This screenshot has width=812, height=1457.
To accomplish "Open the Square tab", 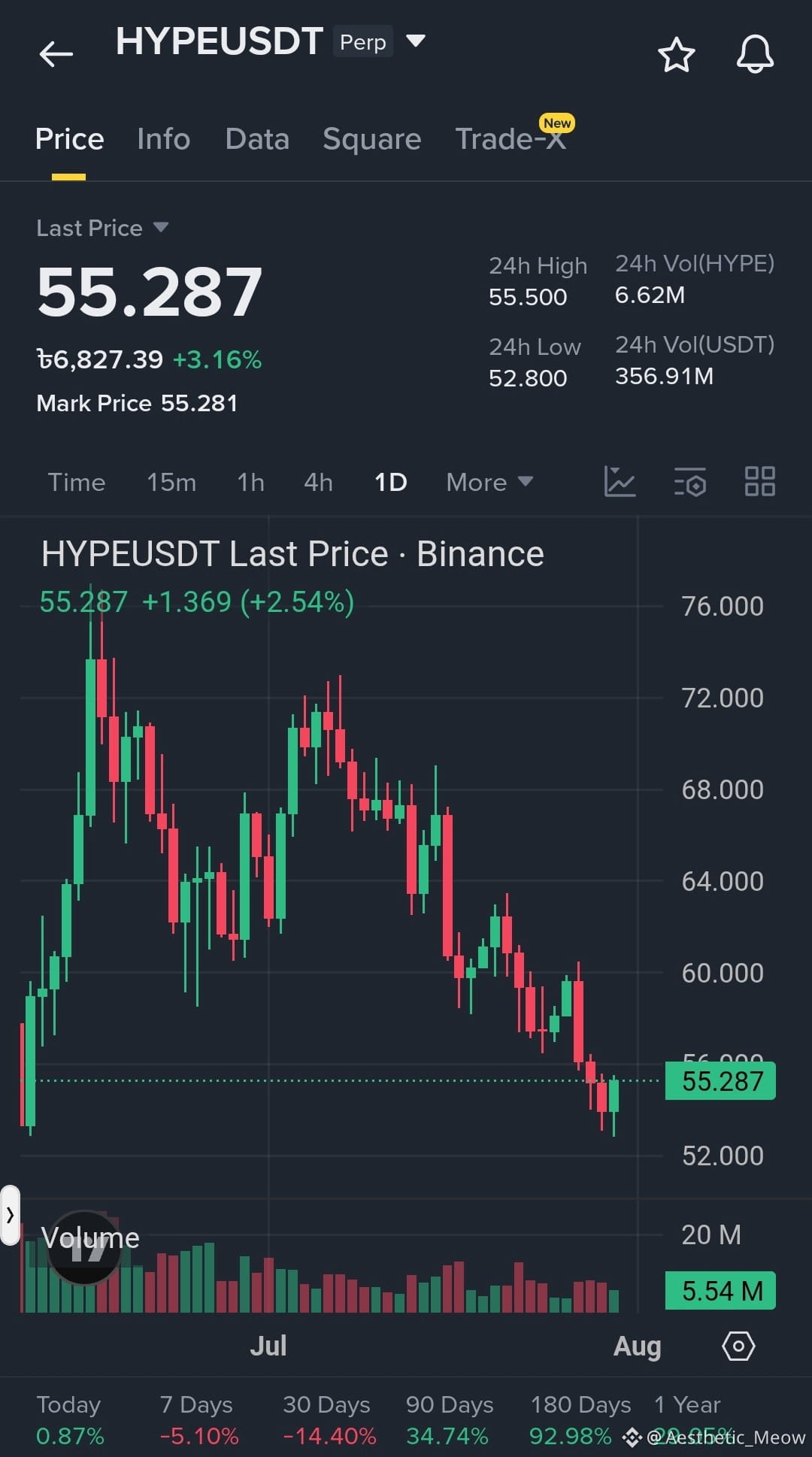I will click(371, 139).
